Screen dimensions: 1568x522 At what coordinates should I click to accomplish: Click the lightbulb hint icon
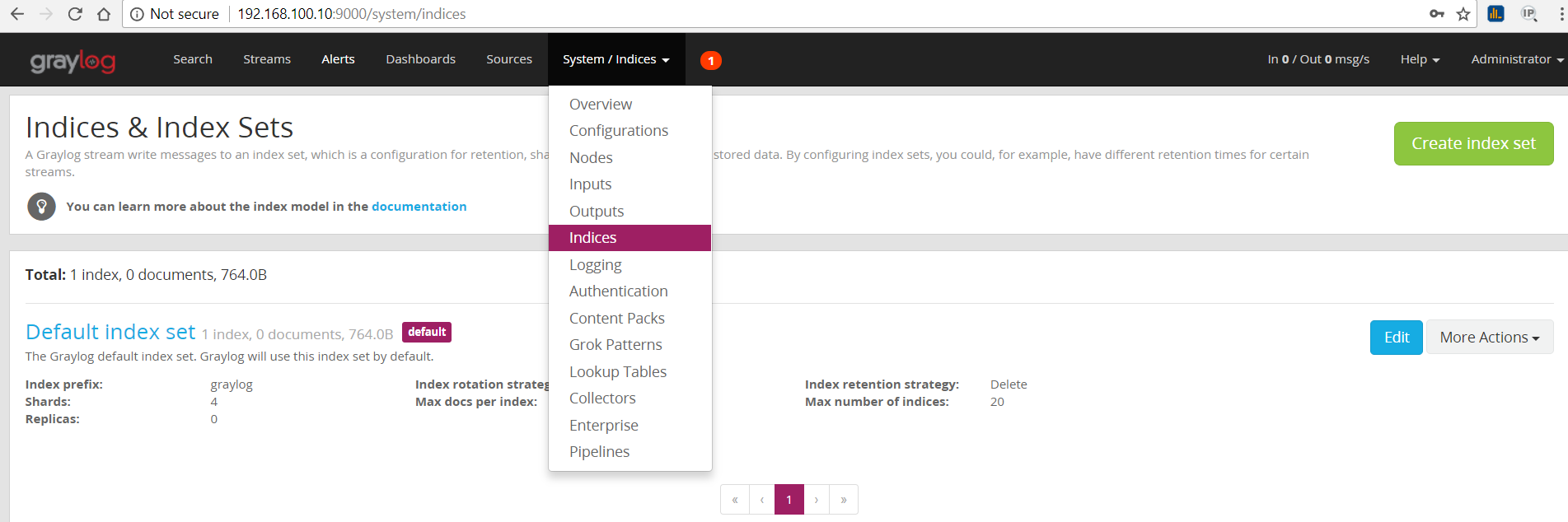[41, 206]
